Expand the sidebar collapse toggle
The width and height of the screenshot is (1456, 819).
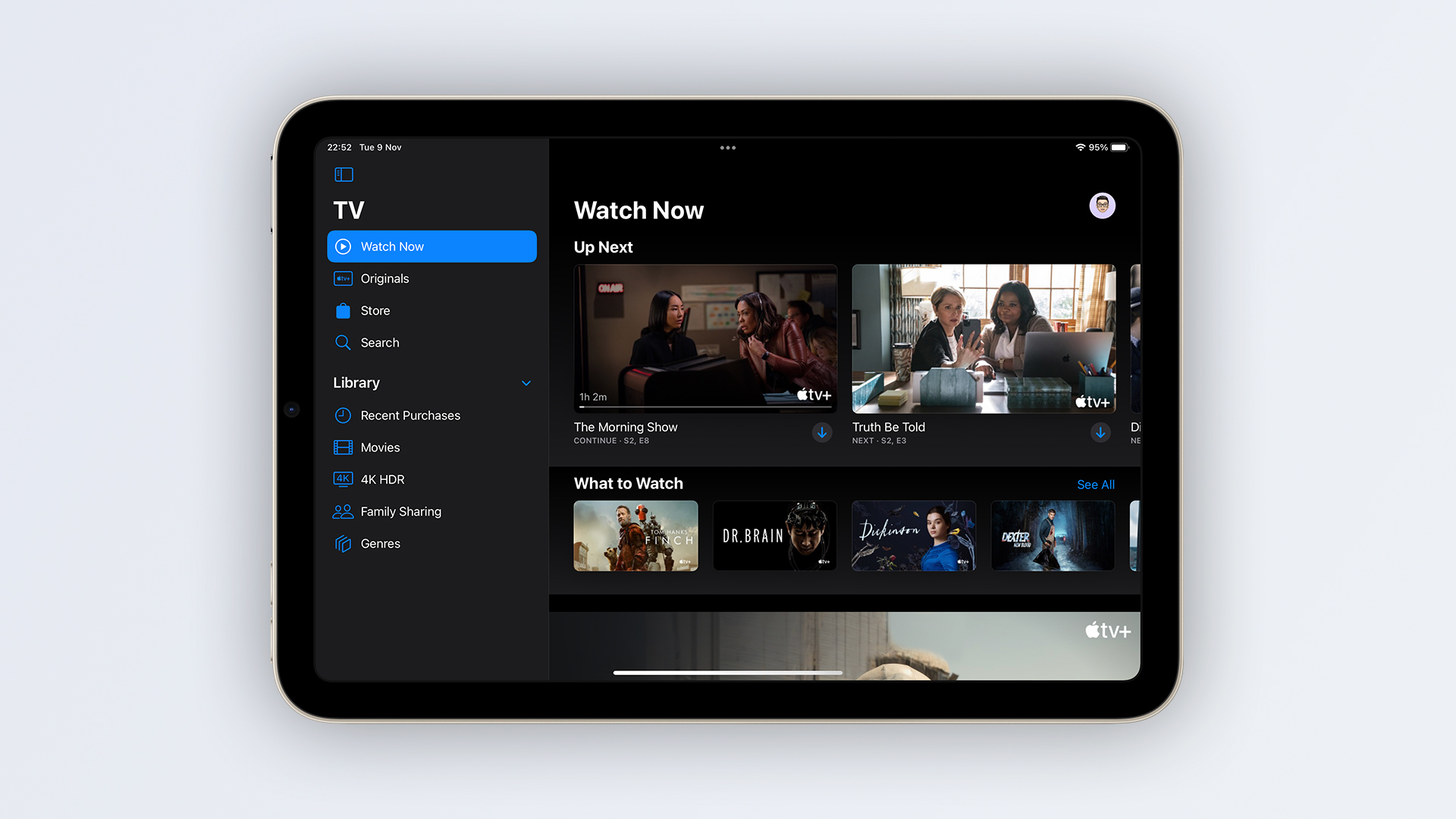coord(345,175)
